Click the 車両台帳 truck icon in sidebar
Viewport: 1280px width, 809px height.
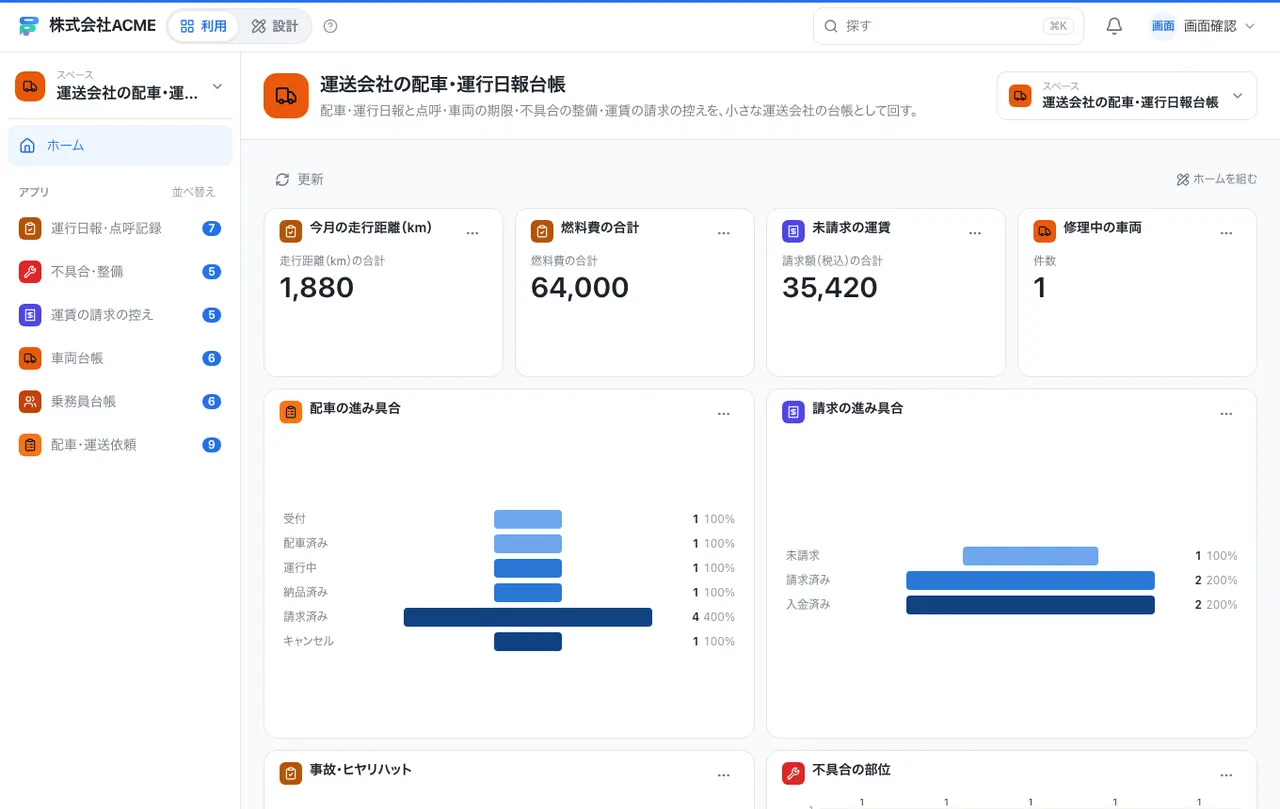(30, 358)
